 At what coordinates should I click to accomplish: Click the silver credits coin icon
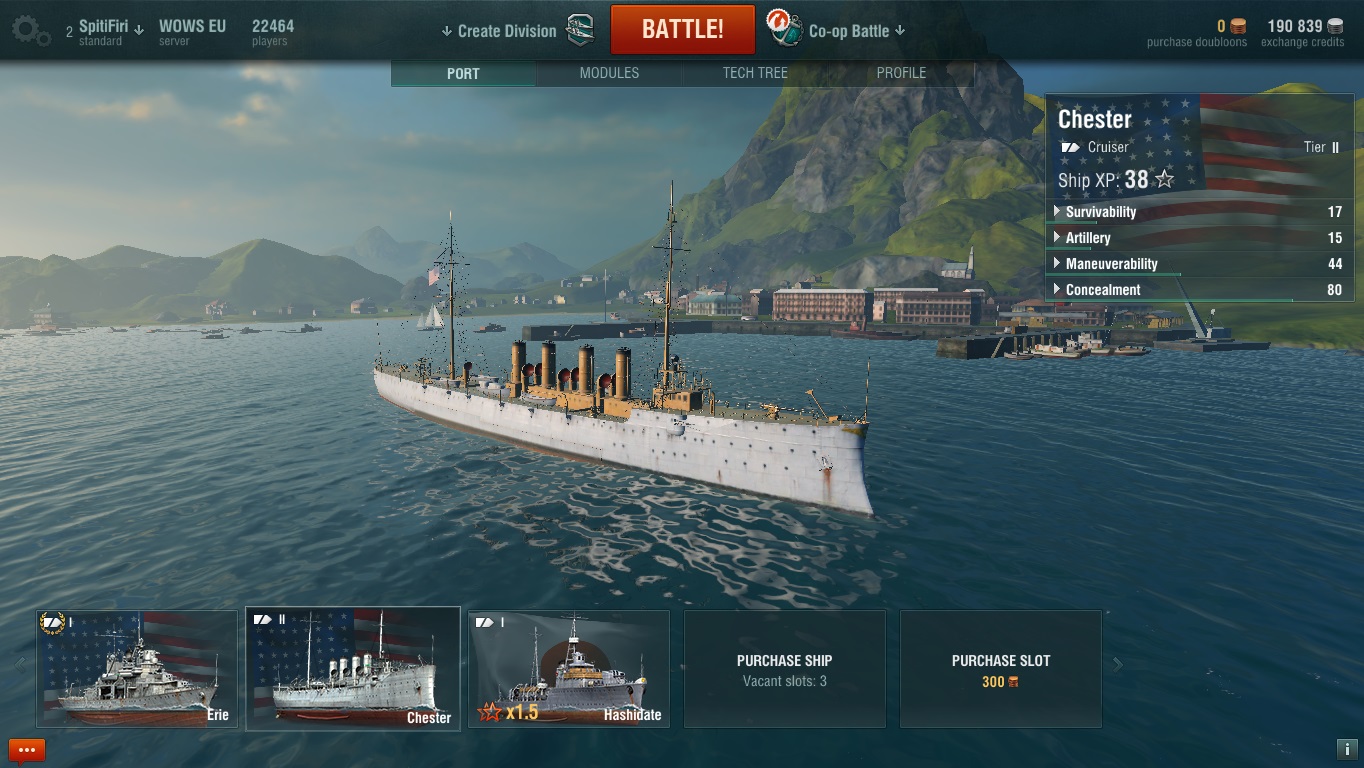pyautogui.click(x=1335, y=27)
